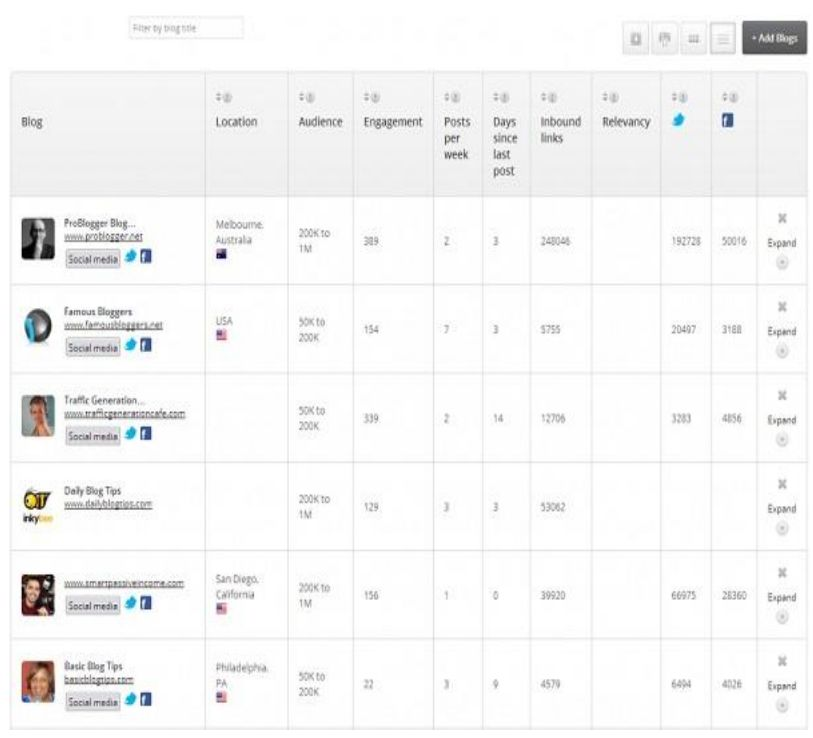Open Facebook icon for Famous Bloggers
The width and height of the screenshot is (813, 738).
click(x=146, y=346)
